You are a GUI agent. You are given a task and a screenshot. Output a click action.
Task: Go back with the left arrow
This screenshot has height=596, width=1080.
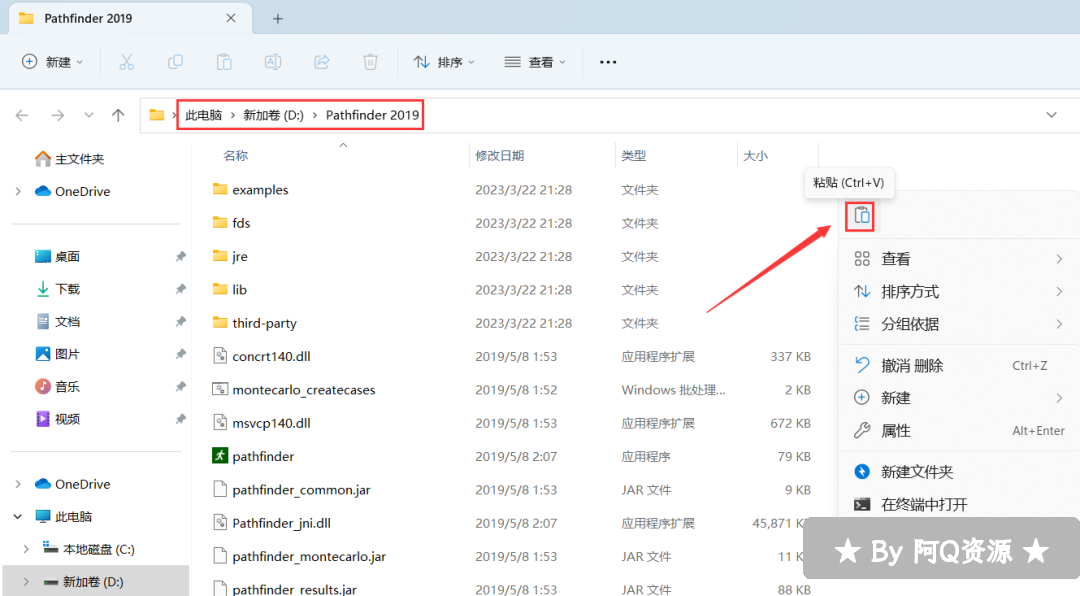click(x=22, y=115)
